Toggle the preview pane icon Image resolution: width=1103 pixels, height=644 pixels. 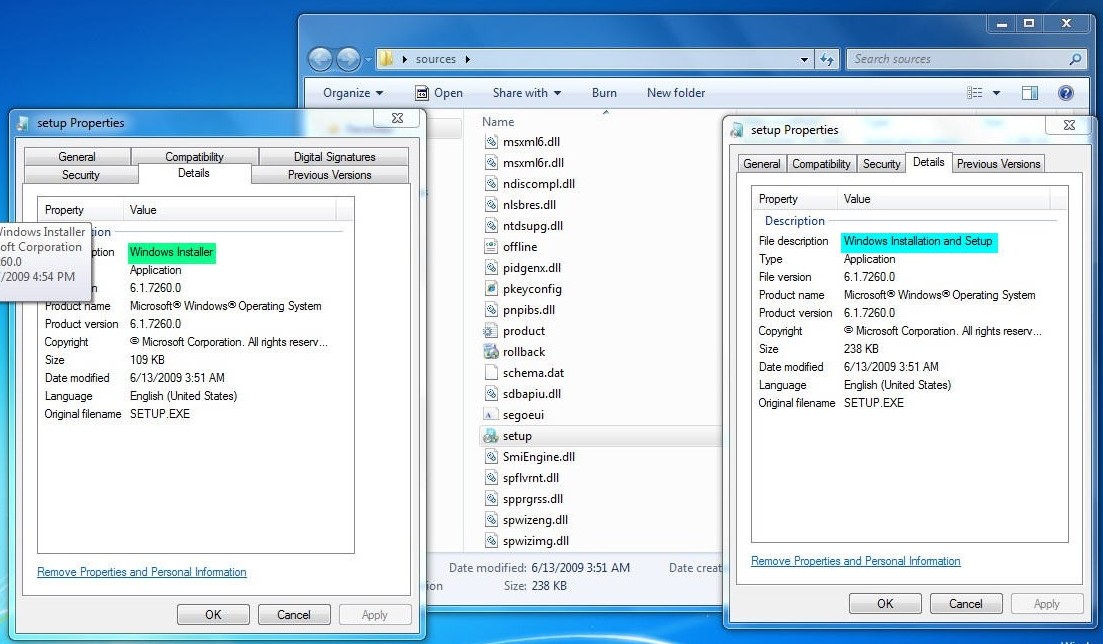[x=1030, y=93]
